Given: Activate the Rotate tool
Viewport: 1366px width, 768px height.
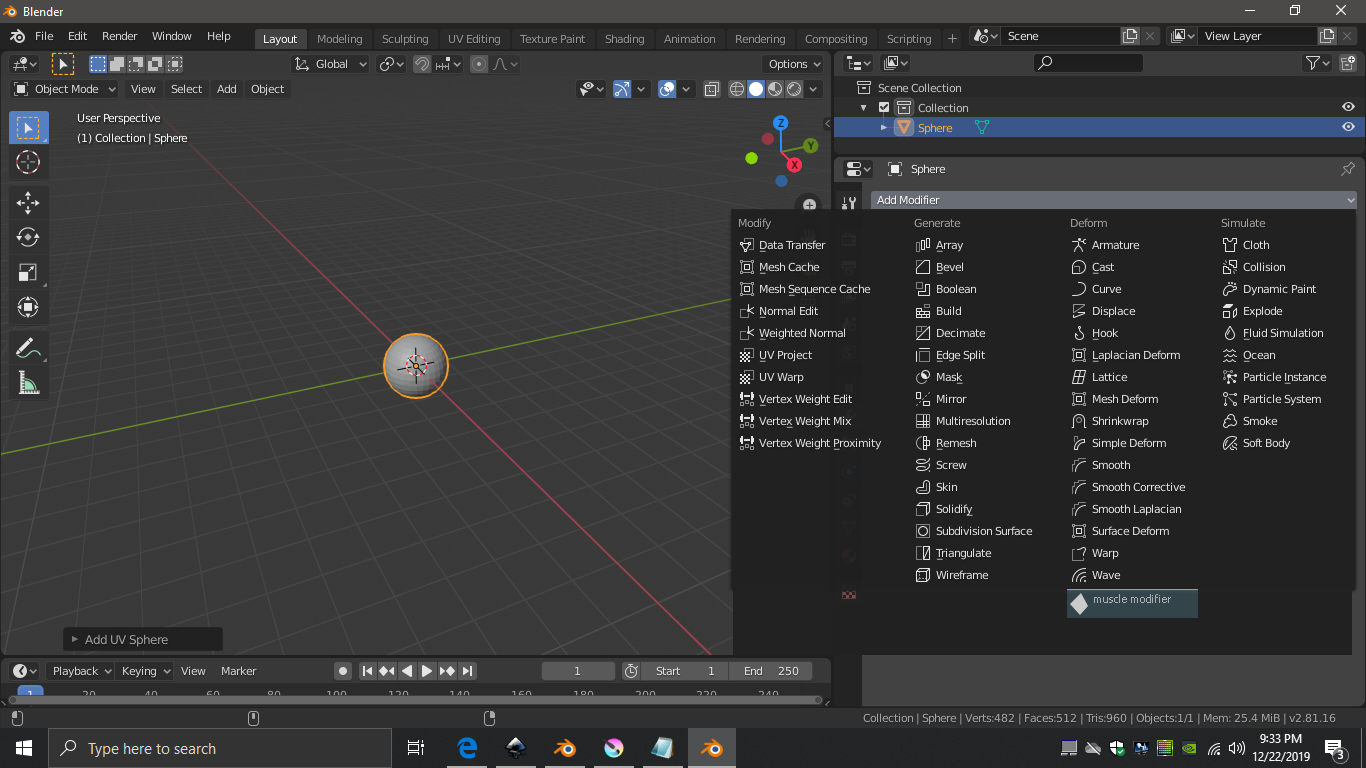Looking at the screenshot, I should 28,237.
